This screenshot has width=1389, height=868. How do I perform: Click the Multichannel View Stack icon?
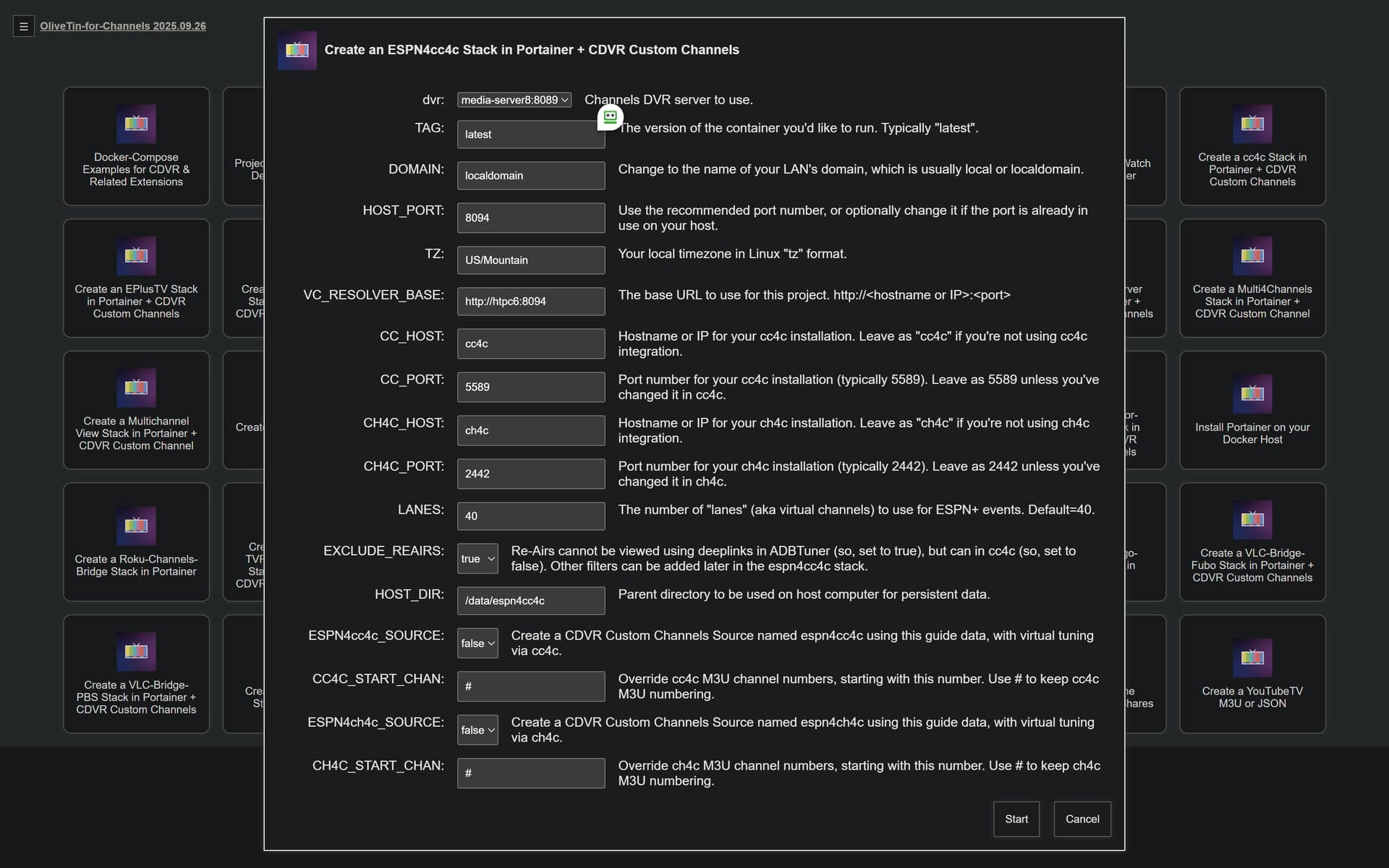136,388
